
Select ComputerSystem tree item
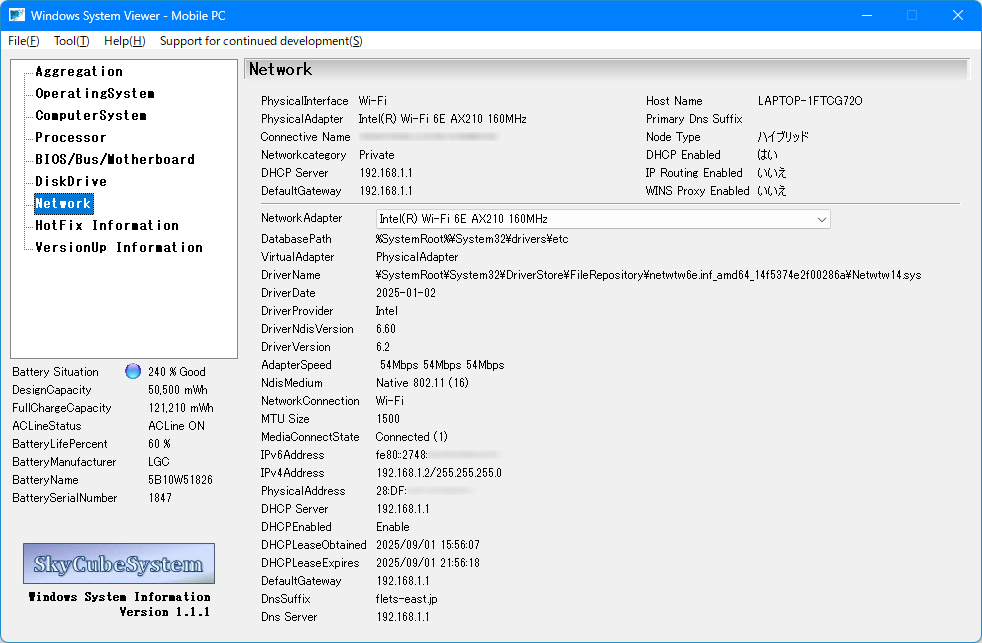90,116
